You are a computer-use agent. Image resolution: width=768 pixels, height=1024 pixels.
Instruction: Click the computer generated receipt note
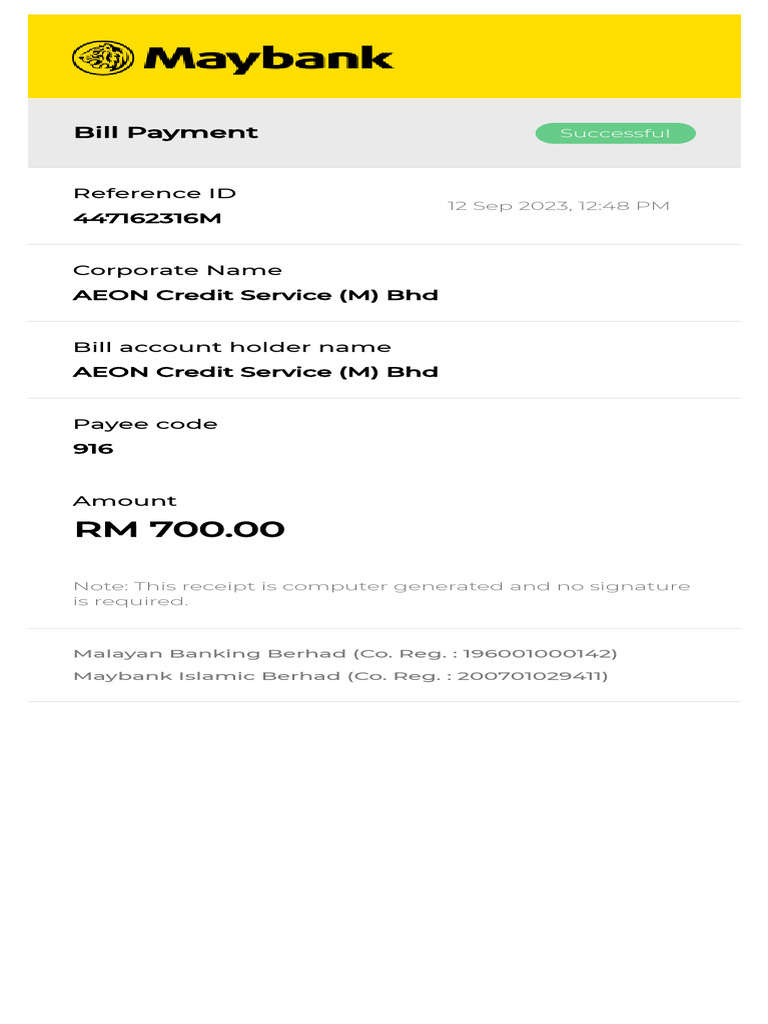(381, 593)
